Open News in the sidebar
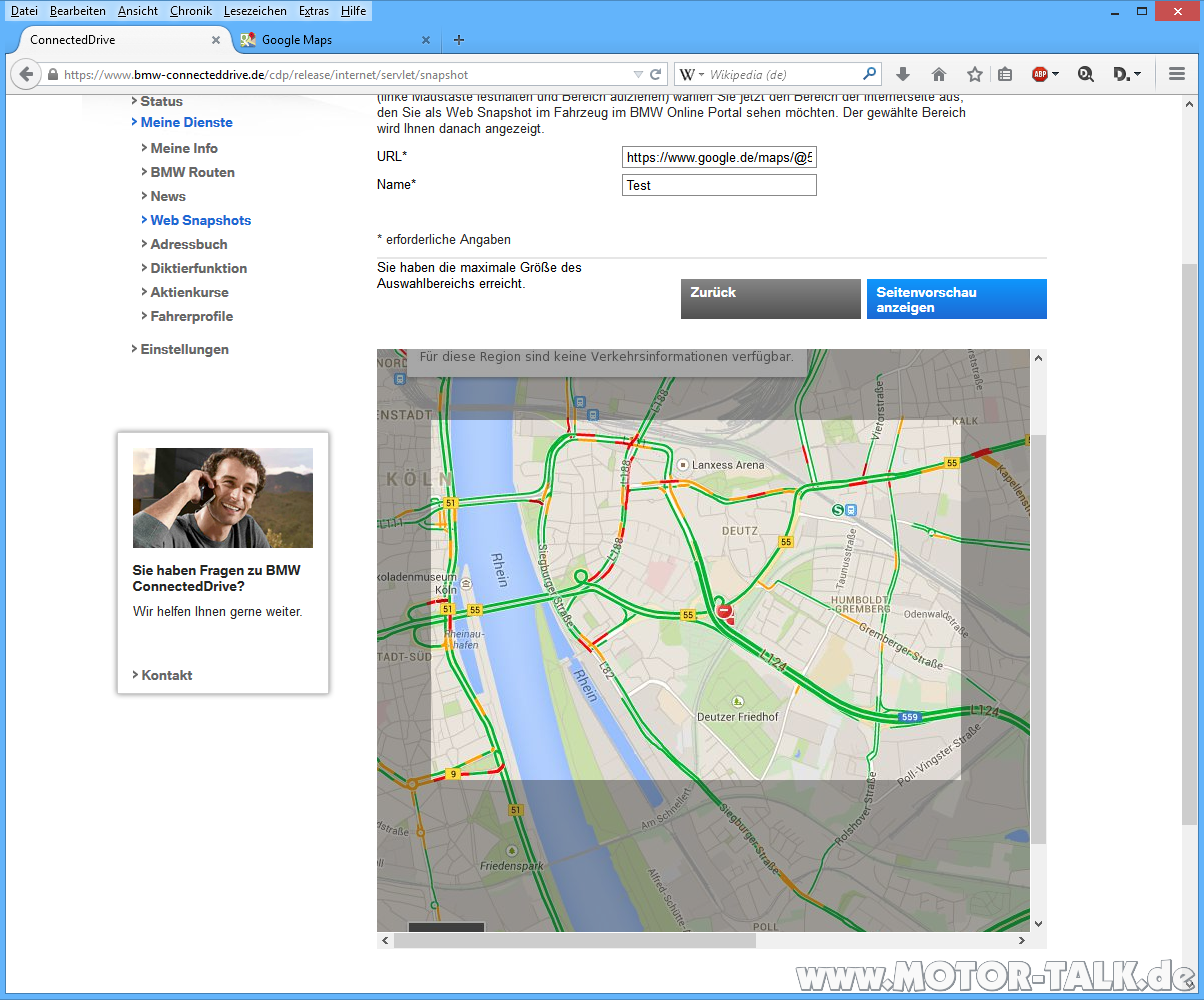 [168, 196]
